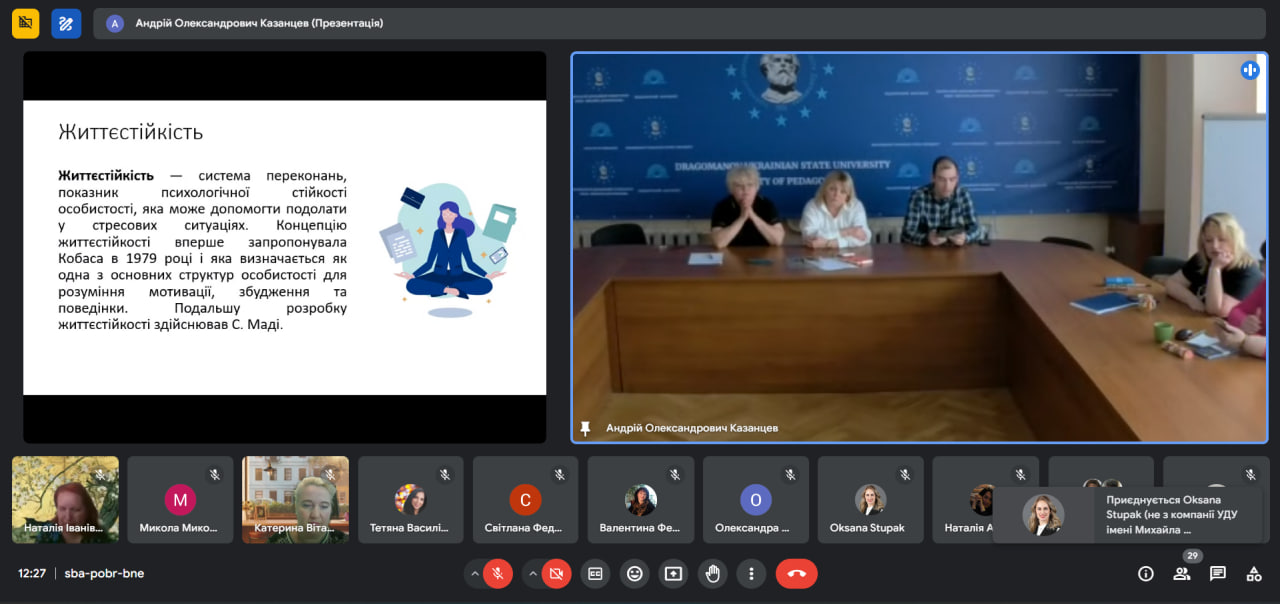Turn on the camera with the red button

pos(557,573)
